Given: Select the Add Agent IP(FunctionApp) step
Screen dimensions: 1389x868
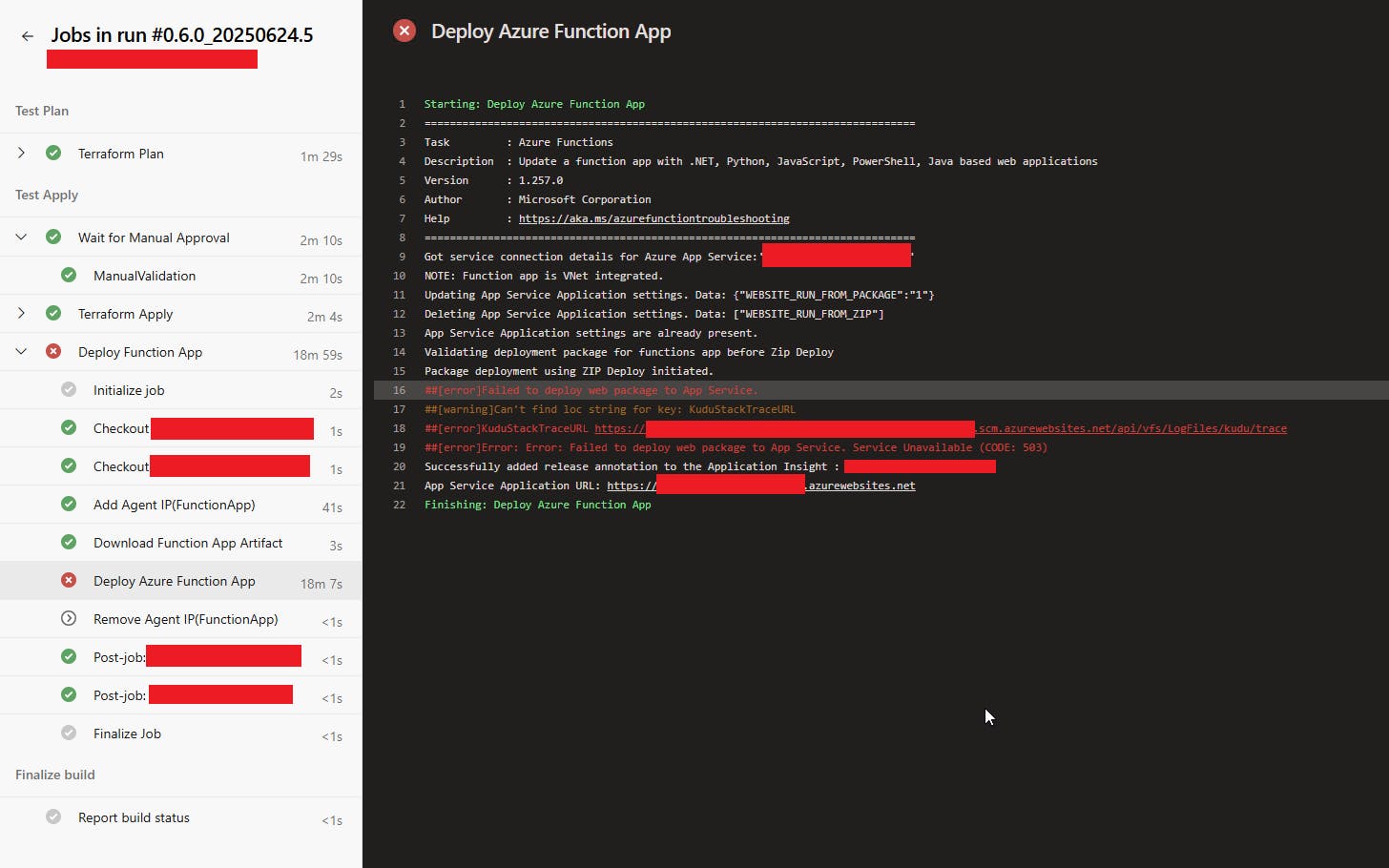Looking at the screenshot, I should (174, 505).
